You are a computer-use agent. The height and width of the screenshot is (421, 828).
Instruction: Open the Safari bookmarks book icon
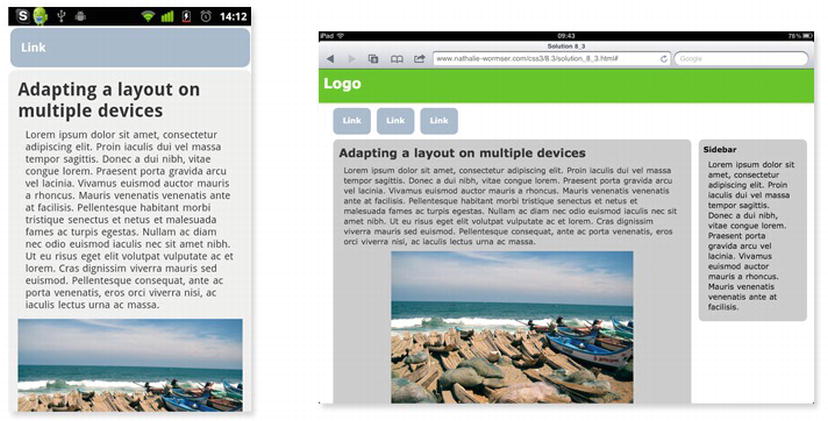(x=397, y=59)
